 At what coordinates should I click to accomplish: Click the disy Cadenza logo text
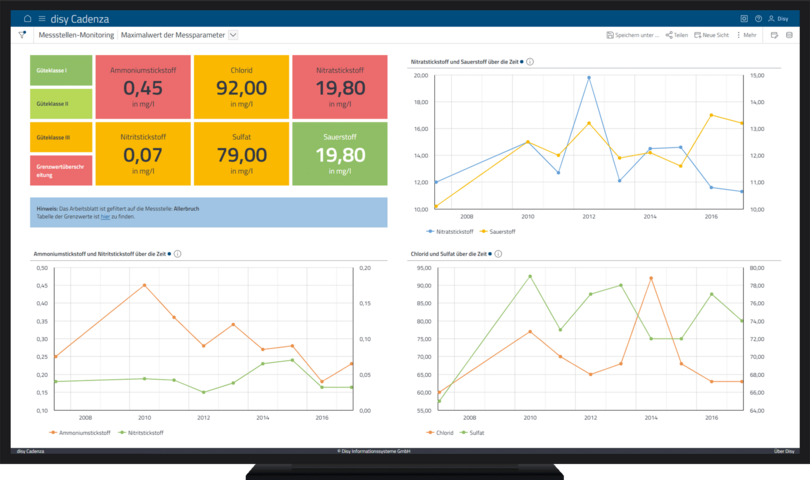point(80,19)
